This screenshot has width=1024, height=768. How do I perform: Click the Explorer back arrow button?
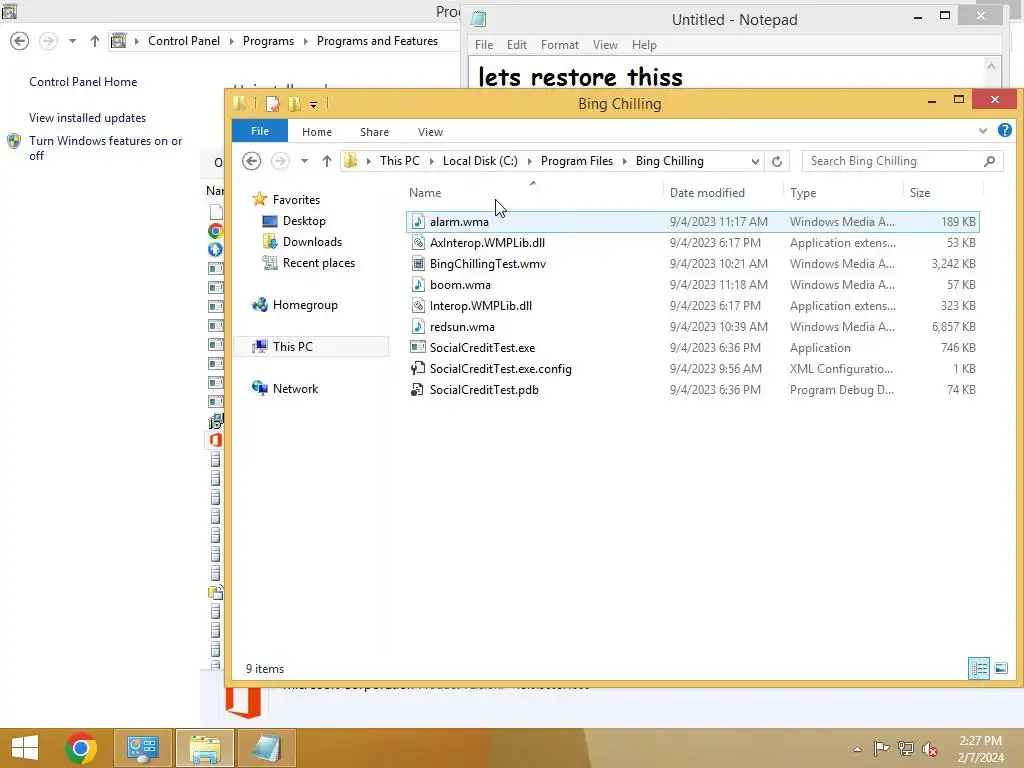pyautogui.click(x=251, y=161)
